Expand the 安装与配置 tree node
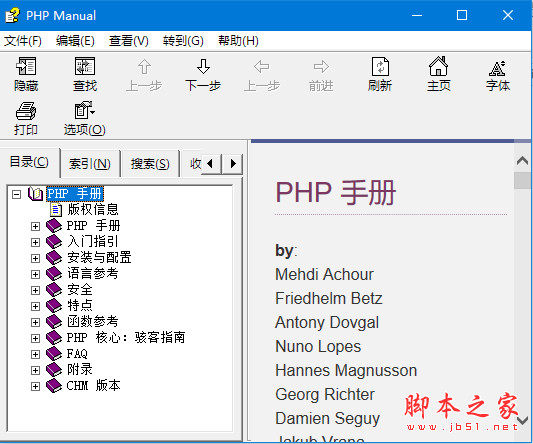Viewport: 533px width, 444px height. [x=35, y=258]
